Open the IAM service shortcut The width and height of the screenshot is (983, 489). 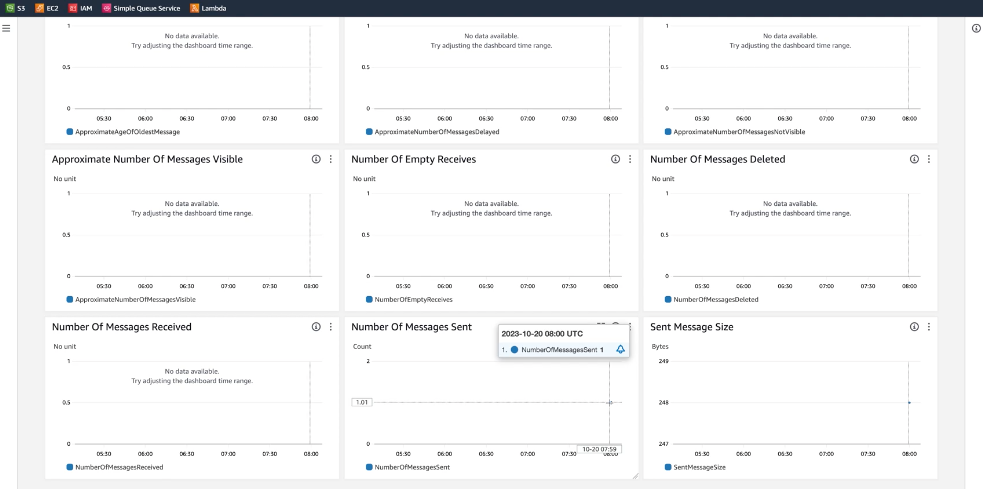click(x=81, y=8)
